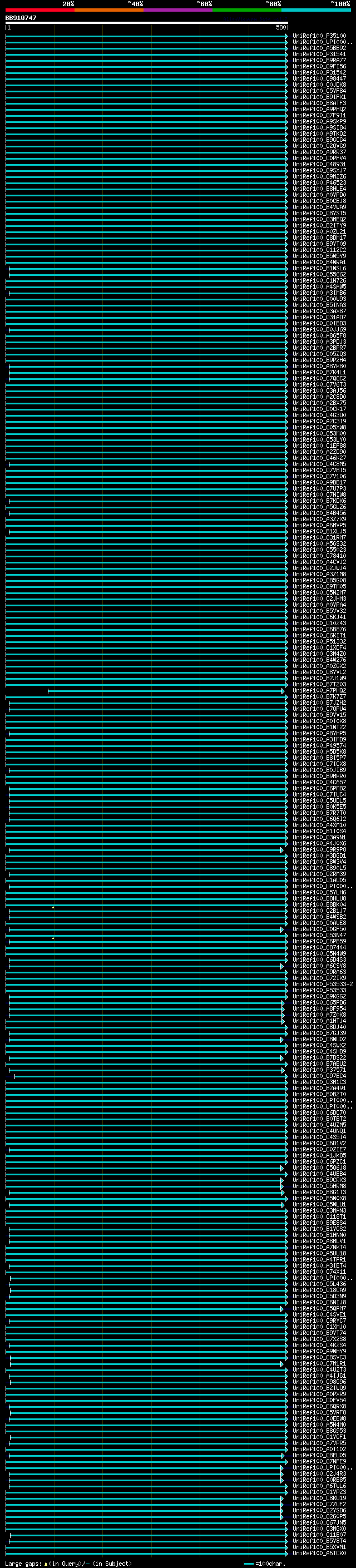Select hit label UniRef100_C6NIJ8
This screenshot has width=356, height=1568.
319,1303
